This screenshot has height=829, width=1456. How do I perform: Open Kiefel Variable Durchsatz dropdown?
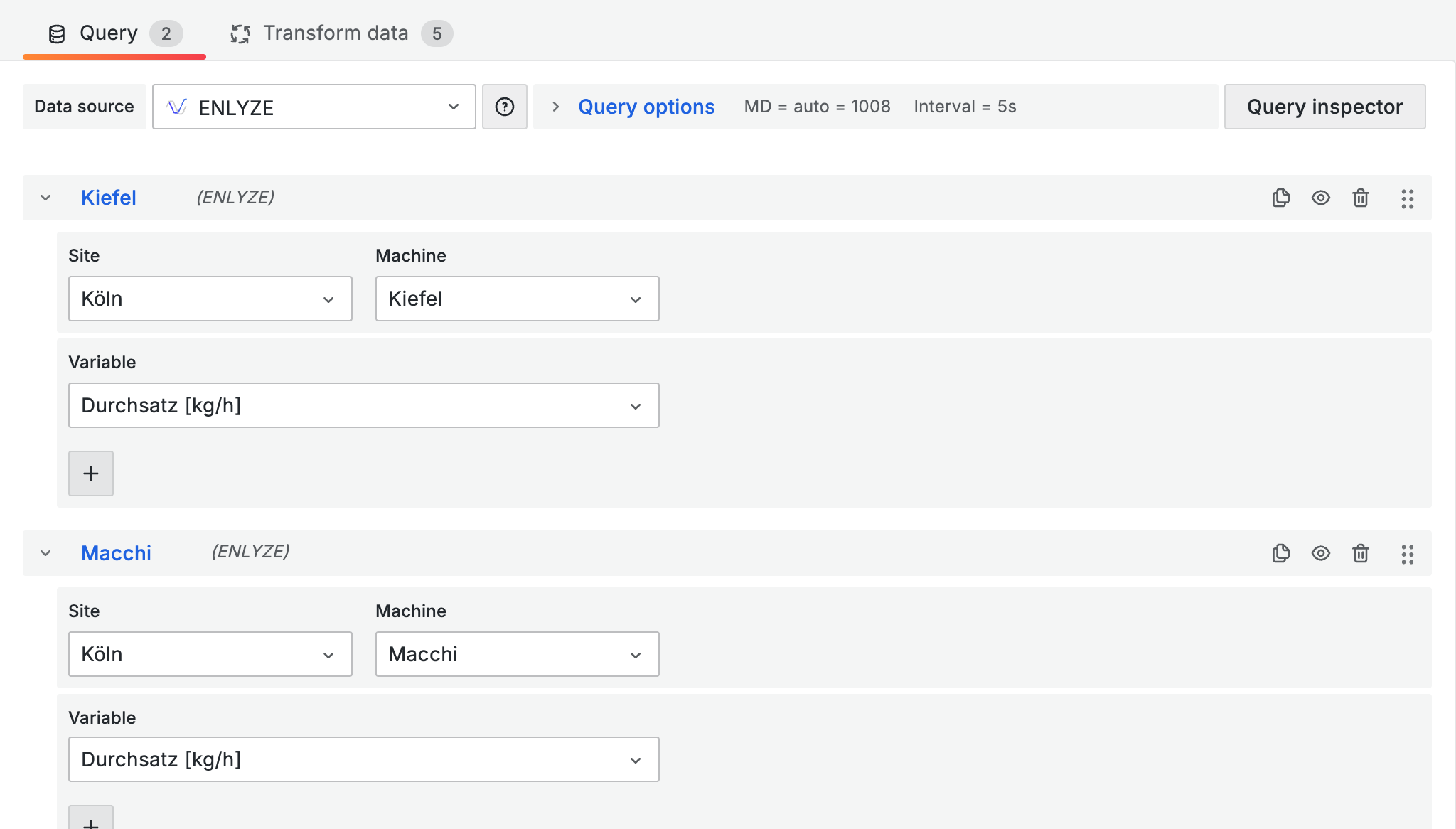363,405
